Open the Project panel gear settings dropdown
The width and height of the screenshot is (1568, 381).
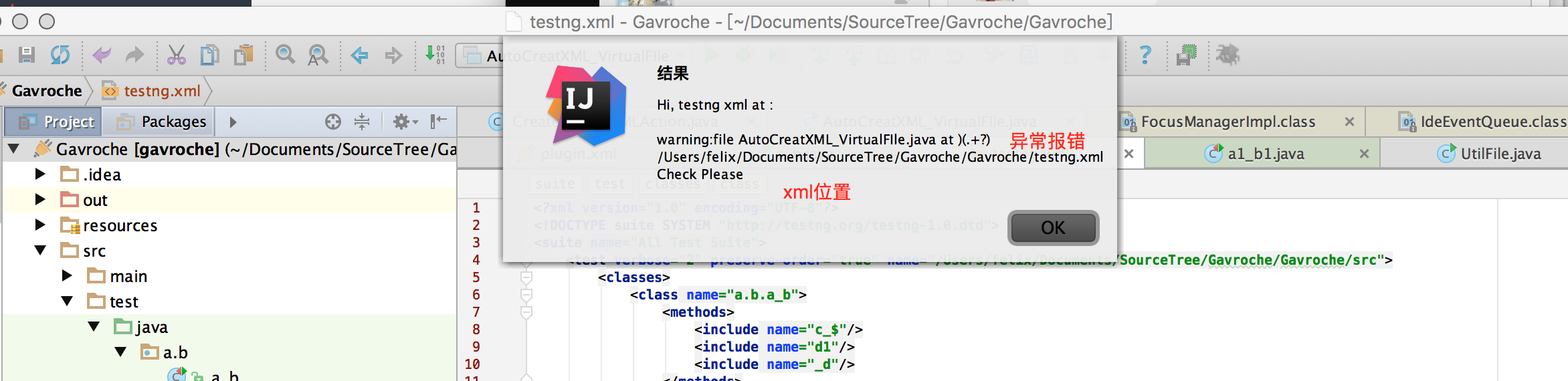coord(405,122)
